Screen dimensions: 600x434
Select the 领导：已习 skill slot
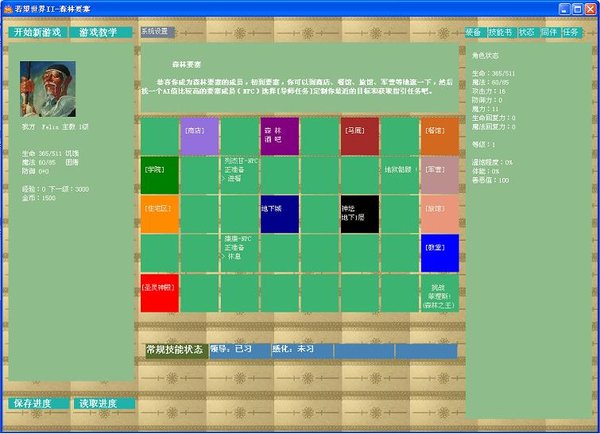tap(240, 351)
